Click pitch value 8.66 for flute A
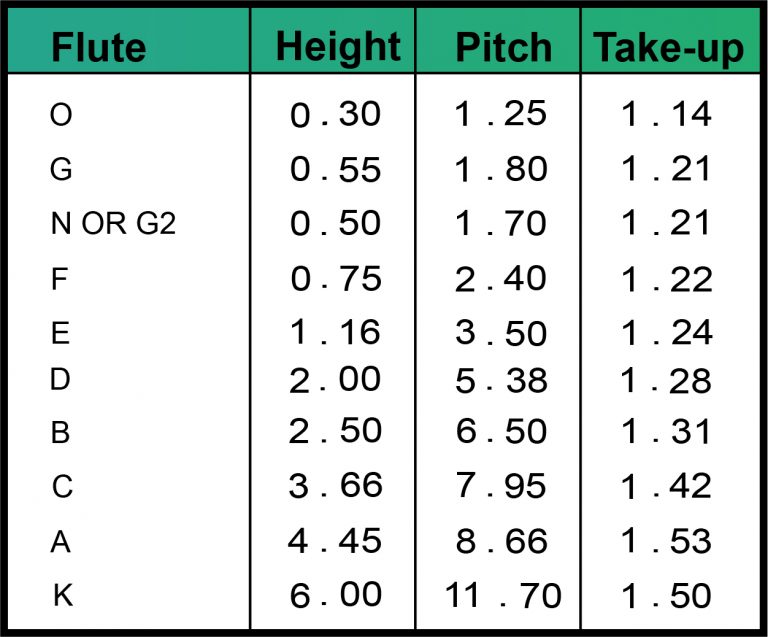 [501, 541]
